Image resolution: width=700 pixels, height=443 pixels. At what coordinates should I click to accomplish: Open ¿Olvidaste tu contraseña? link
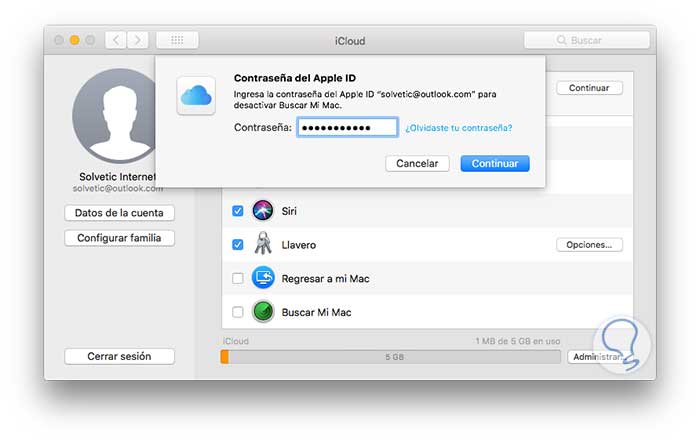458,128
